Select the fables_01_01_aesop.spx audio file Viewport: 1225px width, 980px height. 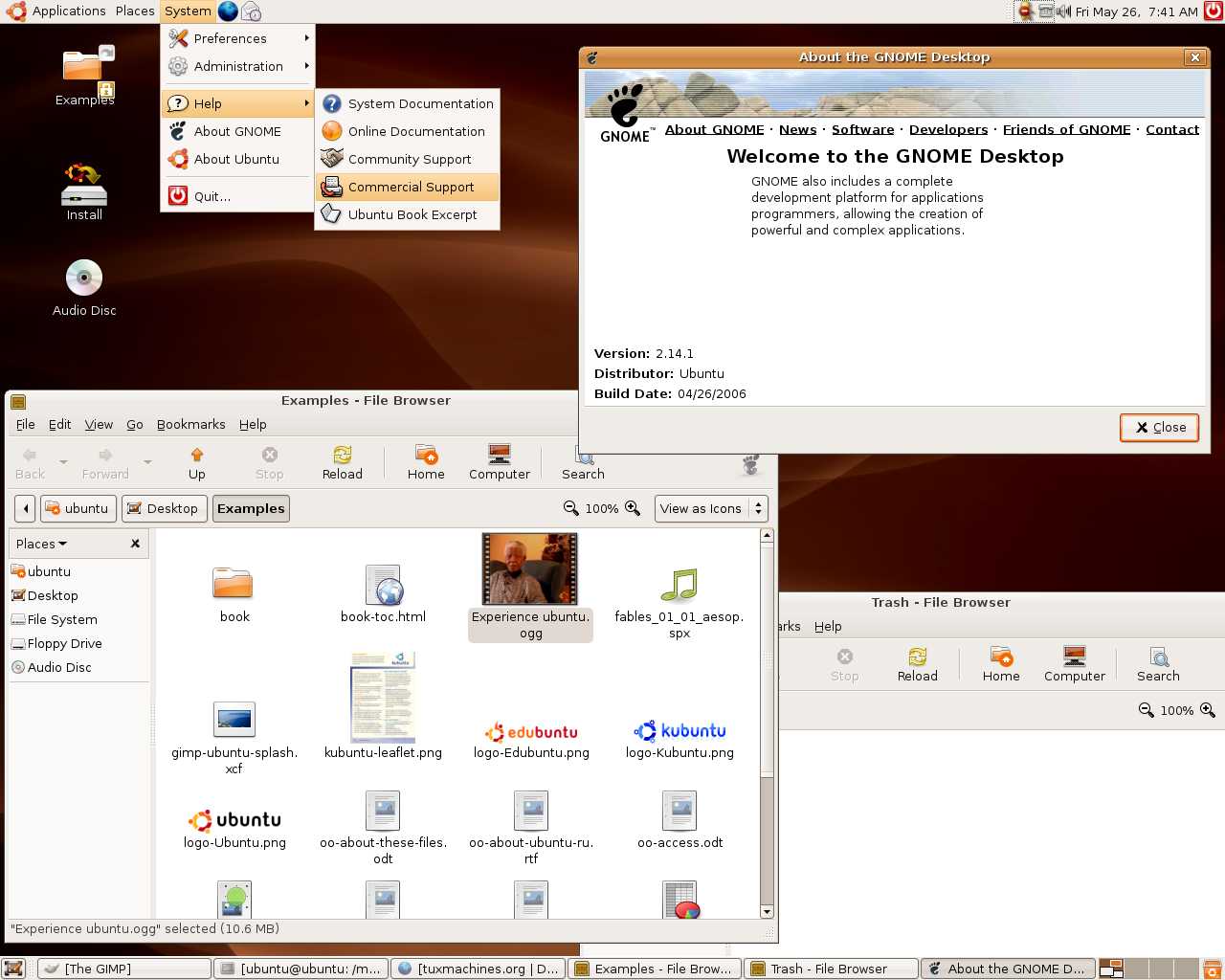coord(679,604)
